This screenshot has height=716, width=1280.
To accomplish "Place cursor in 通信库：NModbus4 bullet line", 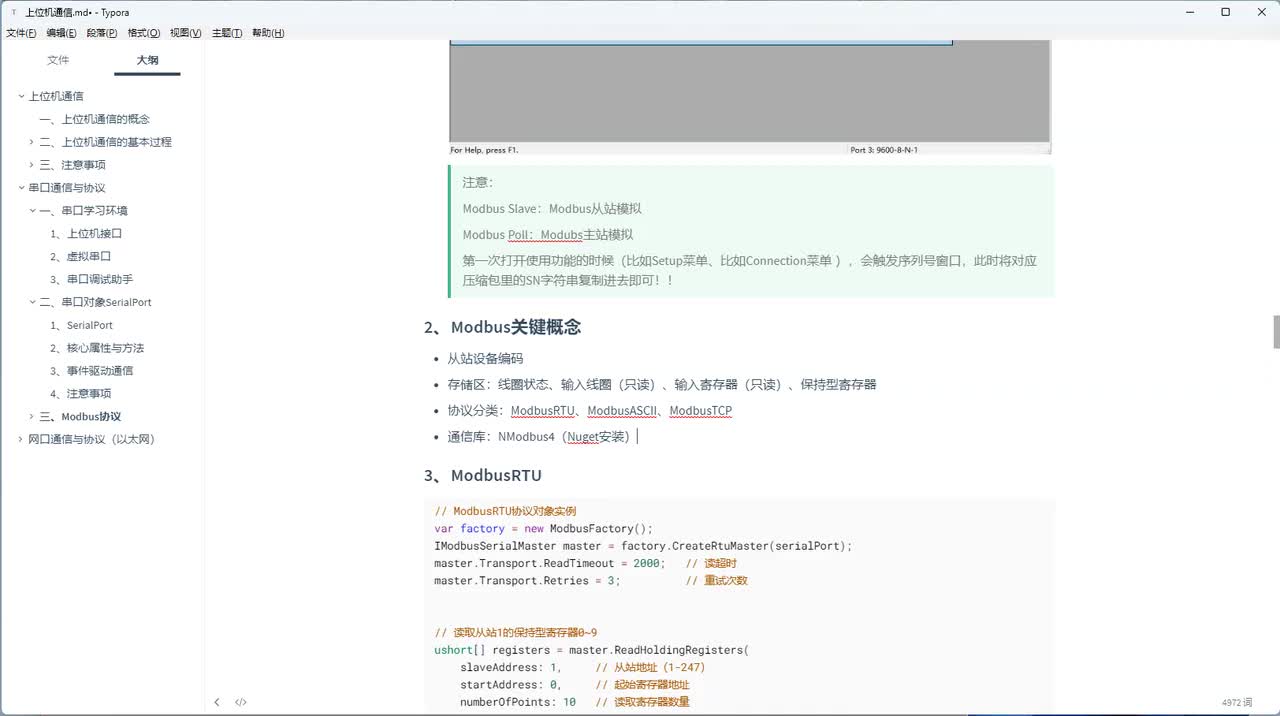I will click(x=542, y=437).
